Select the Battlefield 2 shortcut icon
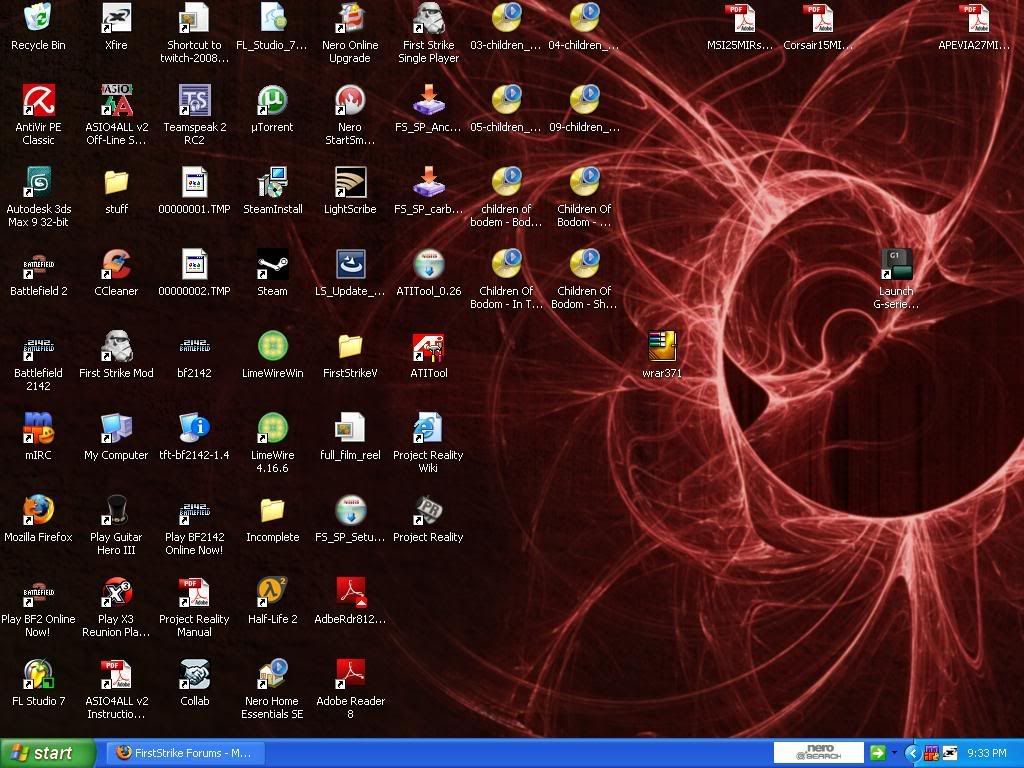Viewport: 1024px width, 768px height. [x=38, y=264]
